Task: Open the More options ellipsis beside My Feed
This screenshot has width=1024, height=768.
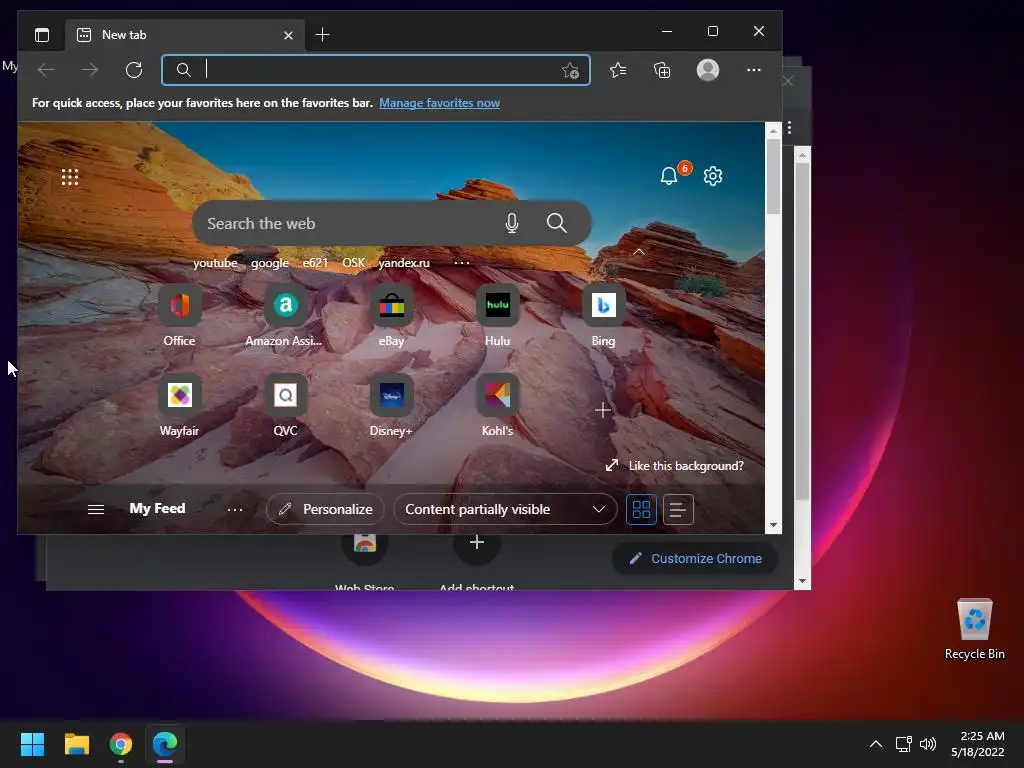Action: [x=235, y=509]
